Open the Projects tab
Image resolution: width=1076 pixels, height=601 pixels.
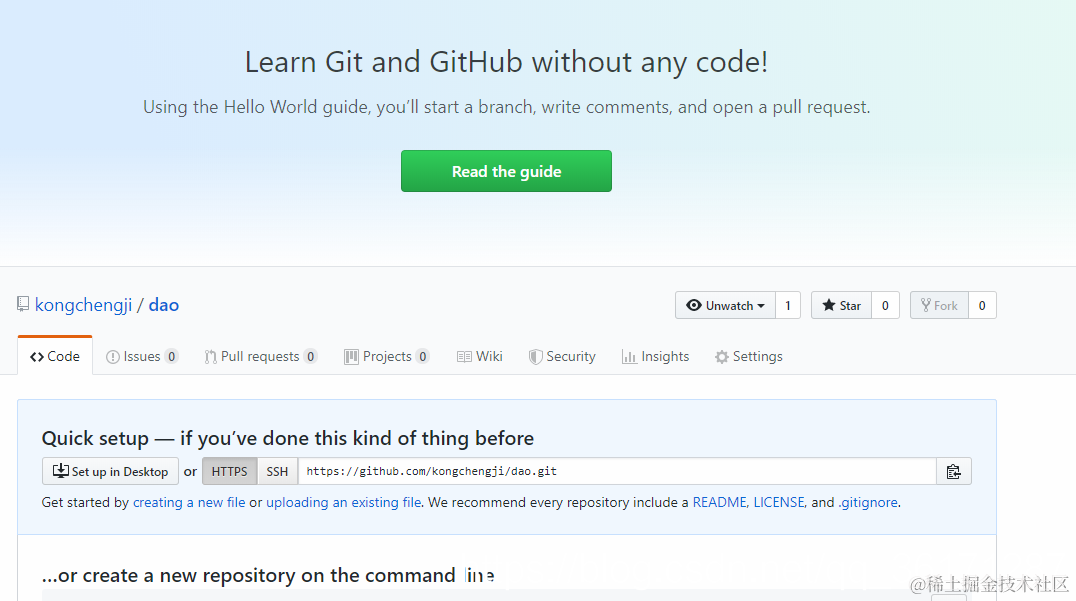click(x=387, y=356)
